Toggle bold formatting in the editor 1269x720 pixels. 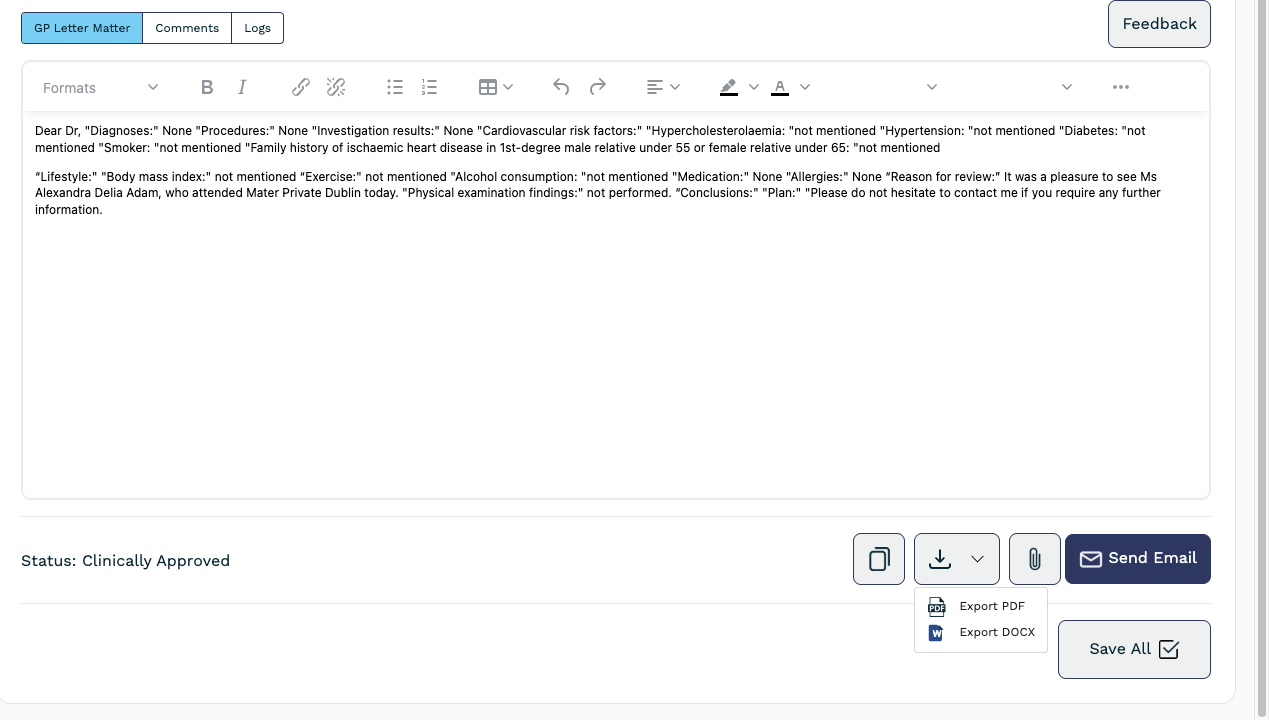[207, 88]
